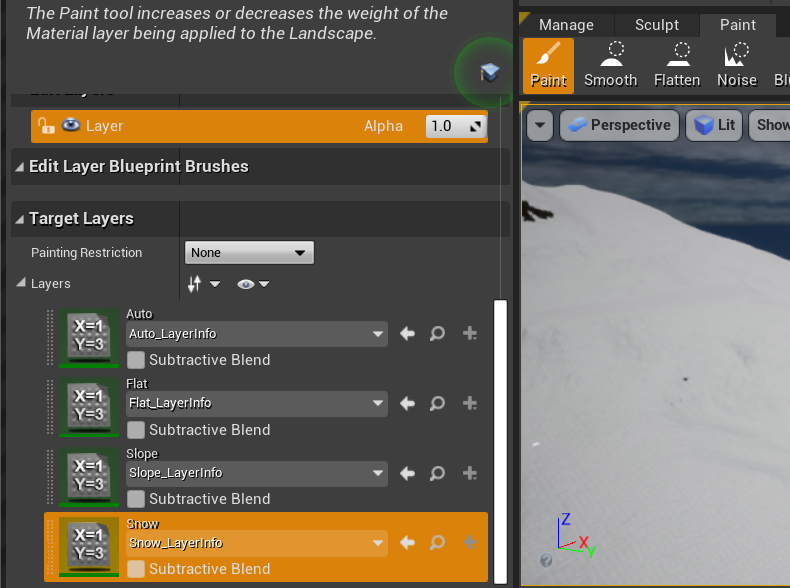Enable Subtractive Blend for Slope layer
The height and width of the screenshot is (588, 790).
136,499
